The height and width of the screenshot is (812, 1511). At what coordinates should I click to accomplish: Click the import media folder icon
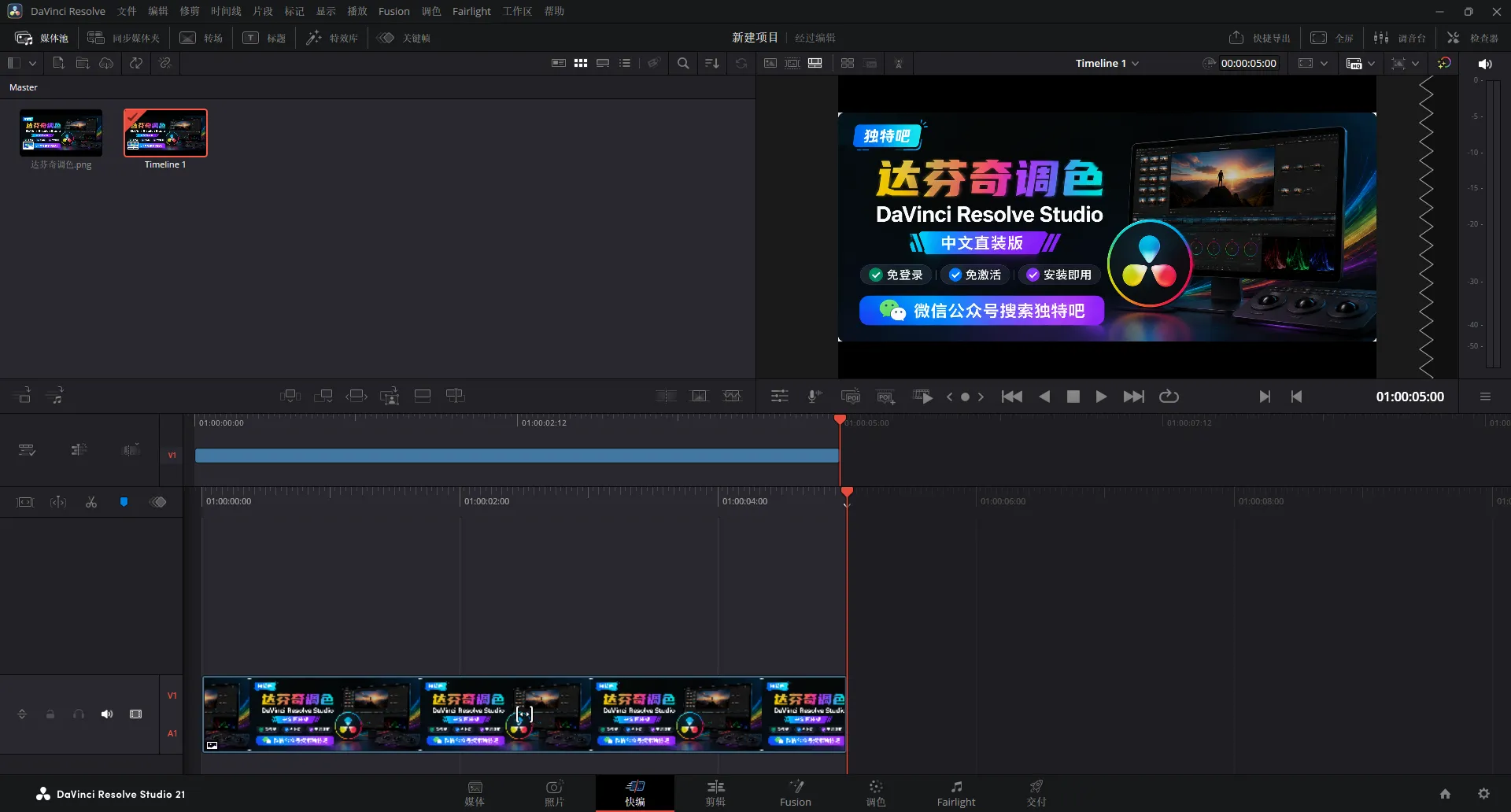[83, 63]
